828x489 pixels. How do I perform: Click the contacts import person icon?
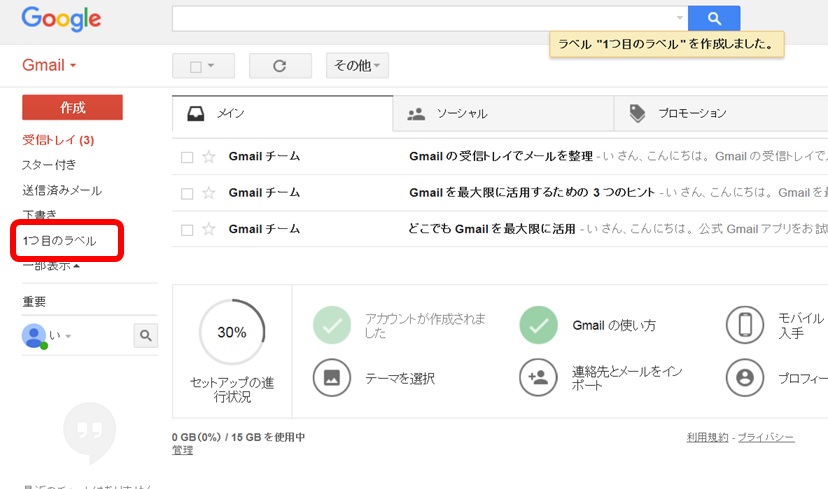(x=538, y=378)
